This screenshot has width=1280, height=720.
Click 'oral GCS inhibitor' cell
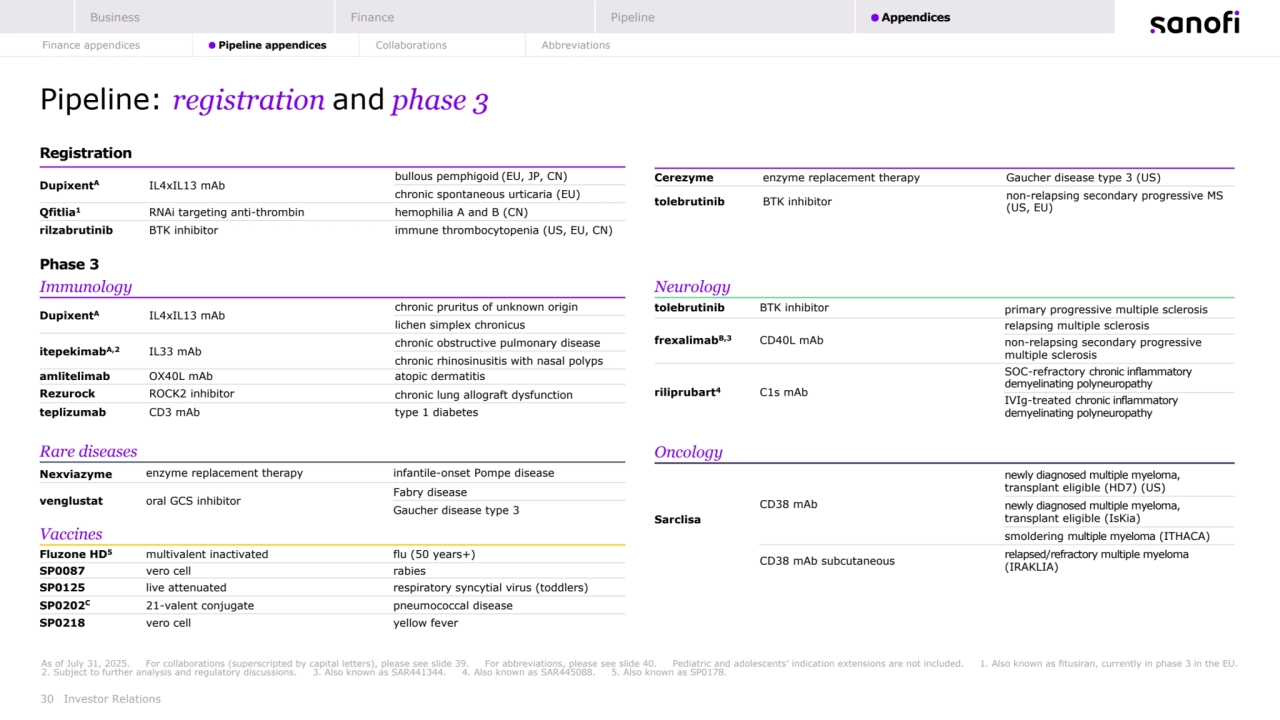[x=193, y=501]
